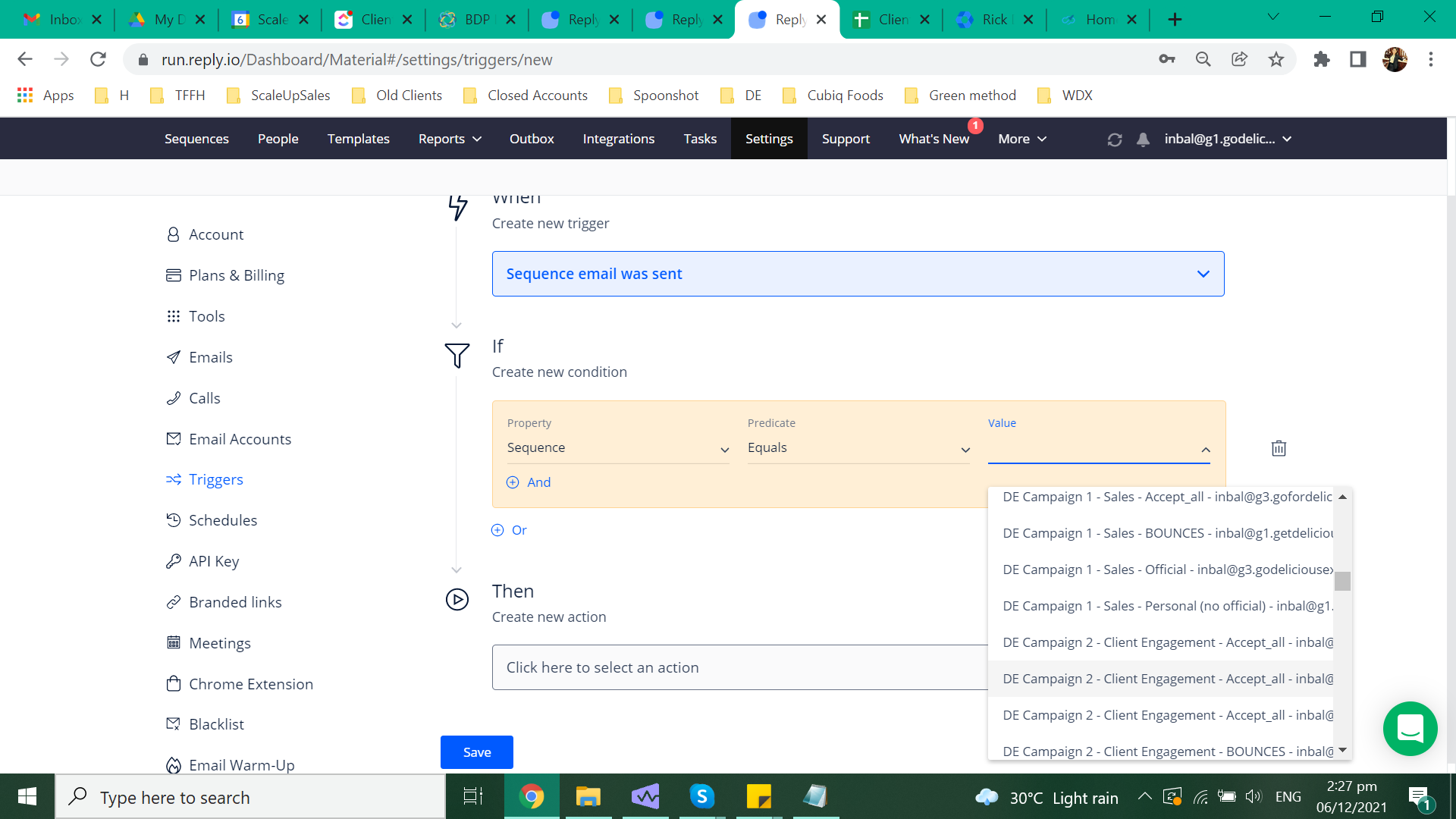
Task: Open the Outbox page
Action: (x=532, y=139)
